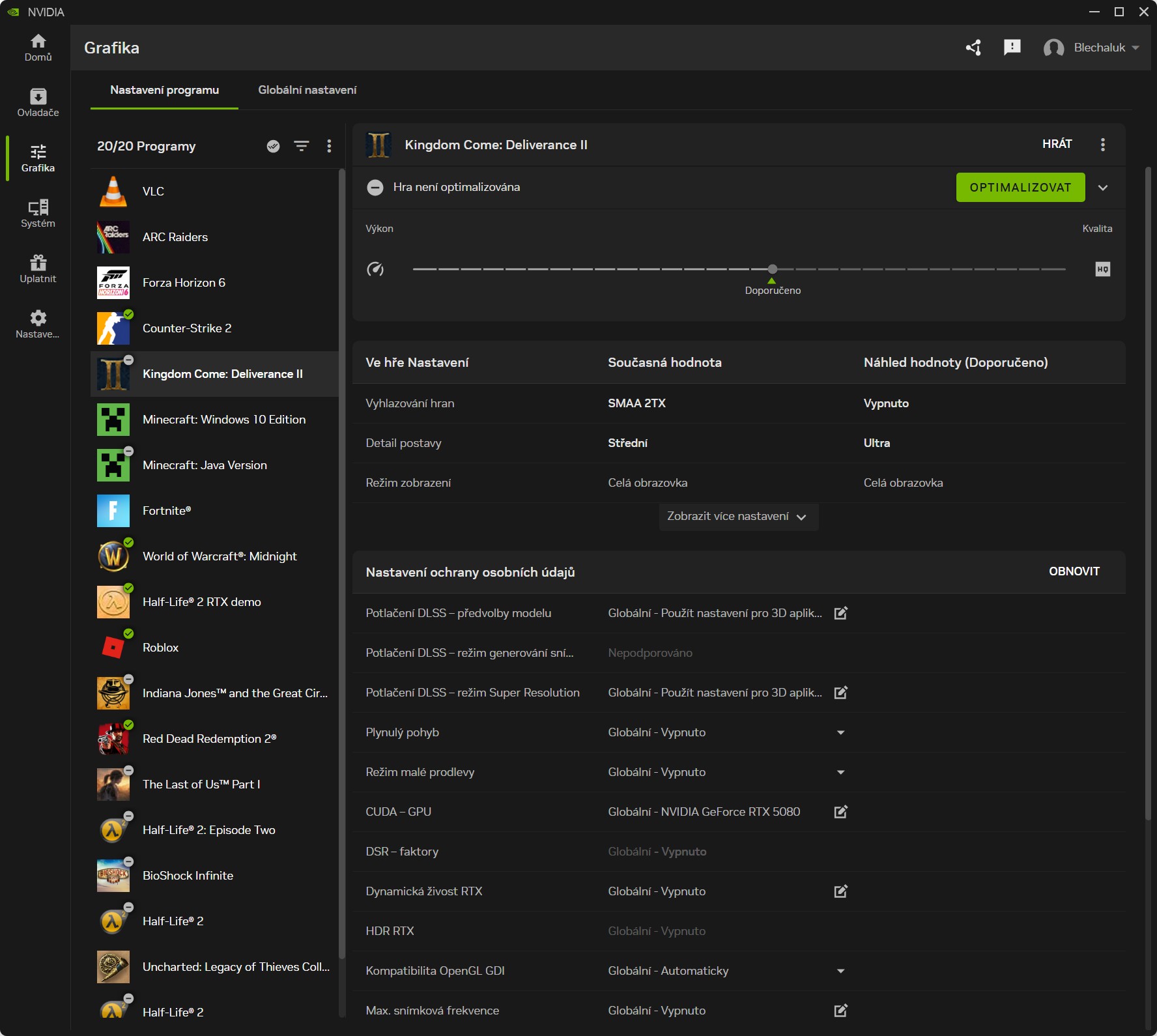Select World of Warcraft: Midnight

tap(214, 556)
